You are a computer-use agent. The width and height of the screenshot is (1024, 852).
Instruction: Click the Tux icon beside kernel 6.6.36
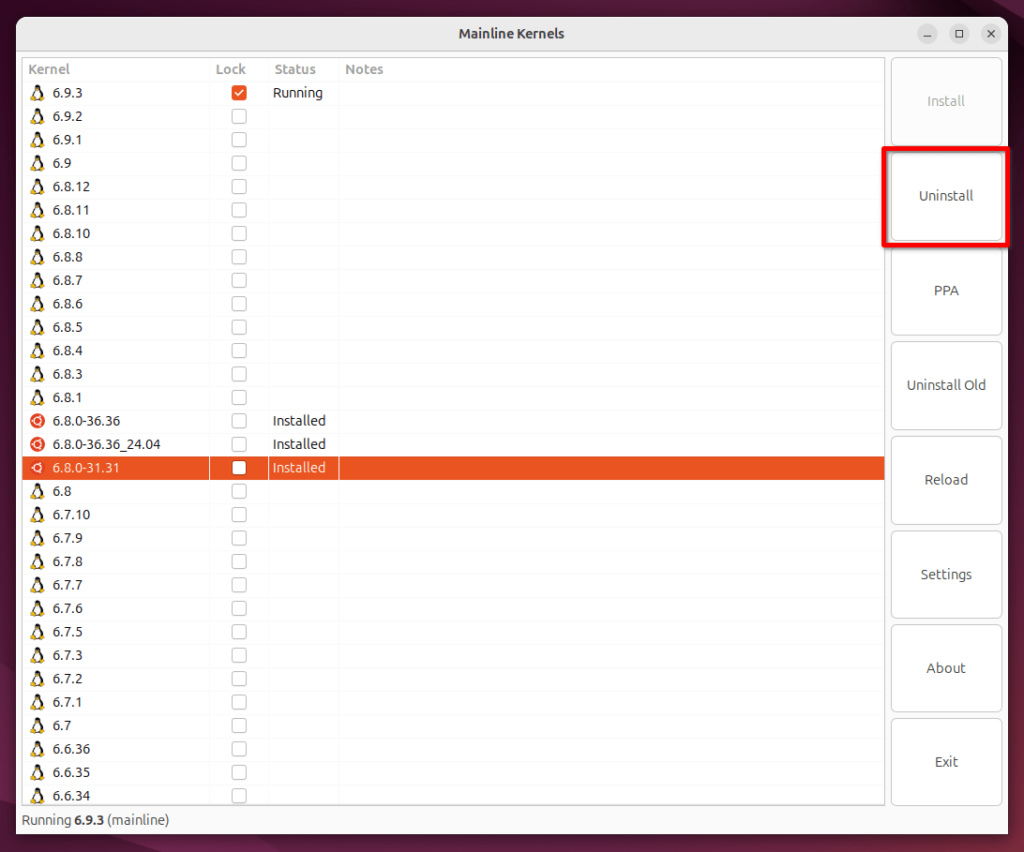click(x=37, y=749)
